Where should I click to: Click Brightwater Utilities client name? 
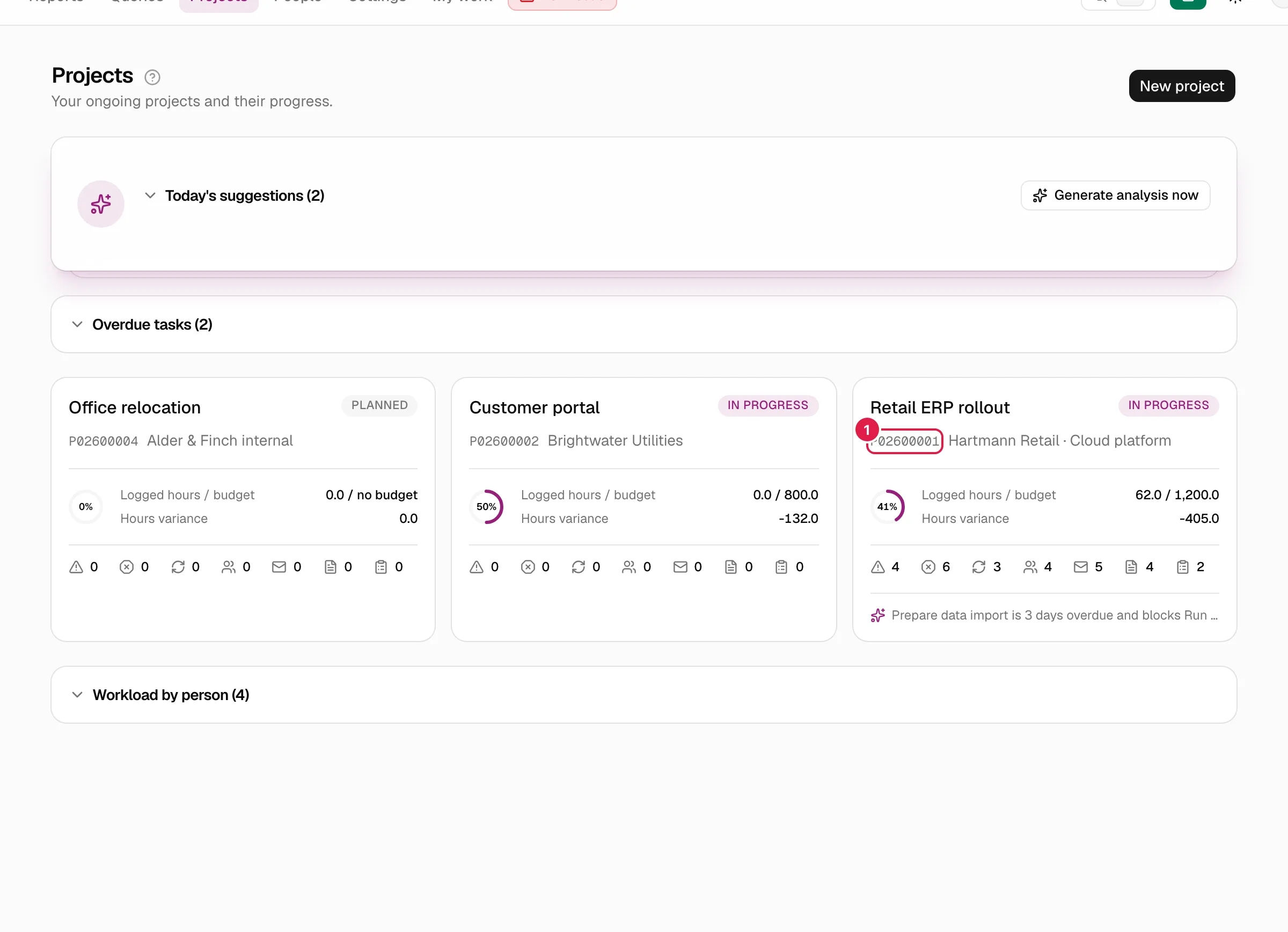pos(615,441)
